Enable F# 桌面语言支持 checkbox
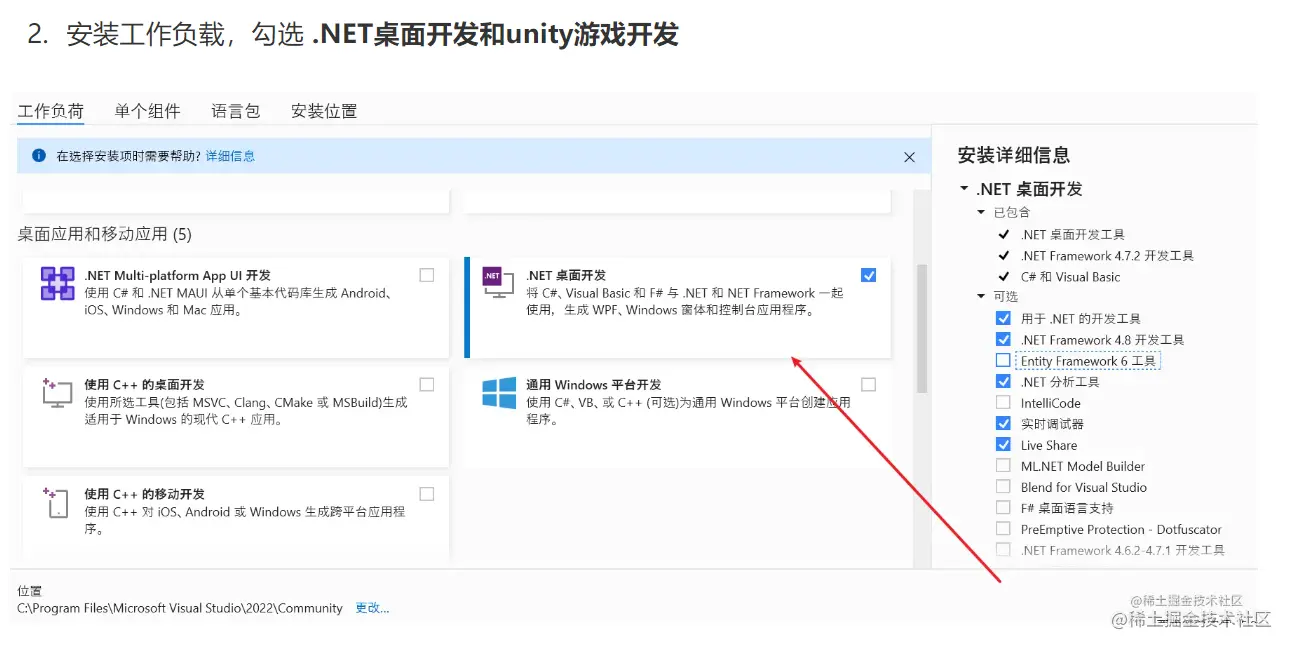1291x649 pixels. tap(1003, 508)
